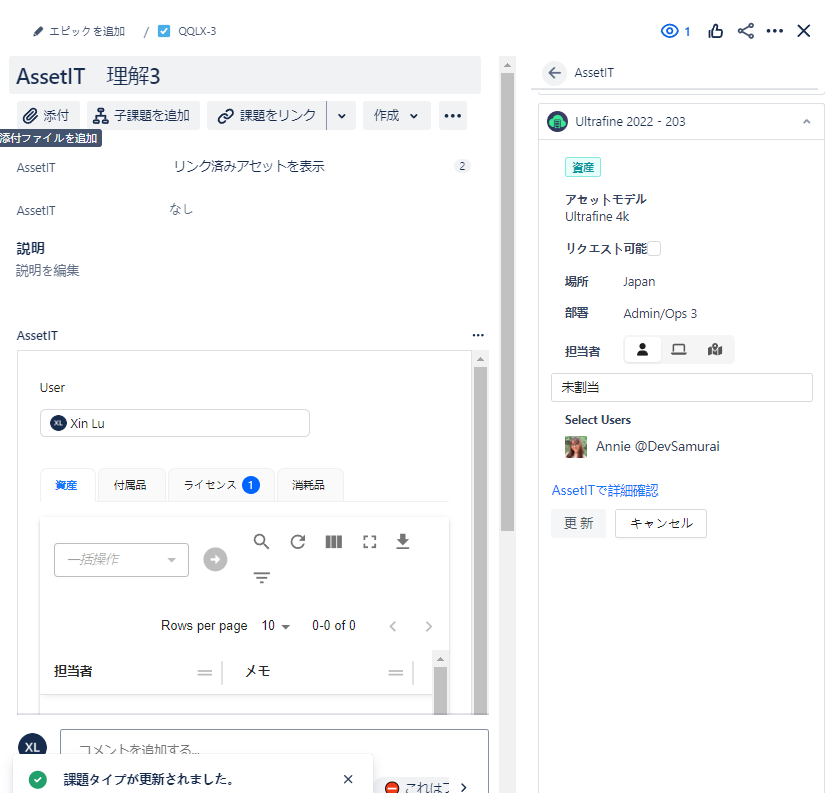The width and height of the screenshot is (828, 793).
Task: Open the view columns icon
Action: 333,542
